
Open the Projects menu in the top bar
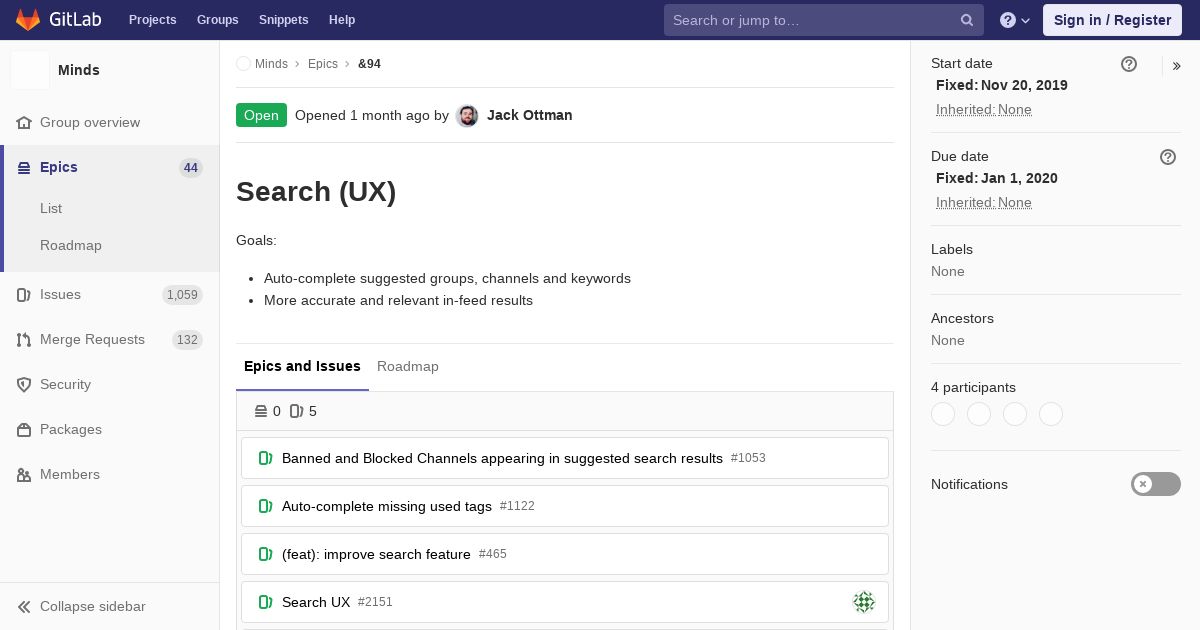point(152,20)
